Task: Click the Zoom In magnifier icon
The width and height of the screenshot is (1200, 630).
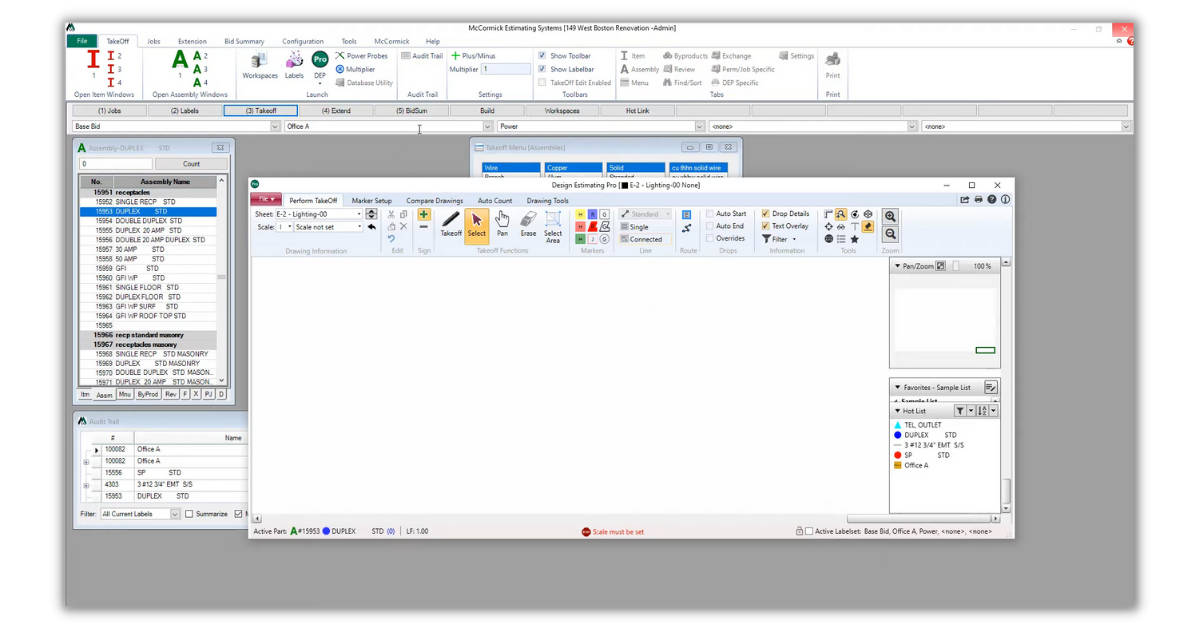Action: click(892, 217)
